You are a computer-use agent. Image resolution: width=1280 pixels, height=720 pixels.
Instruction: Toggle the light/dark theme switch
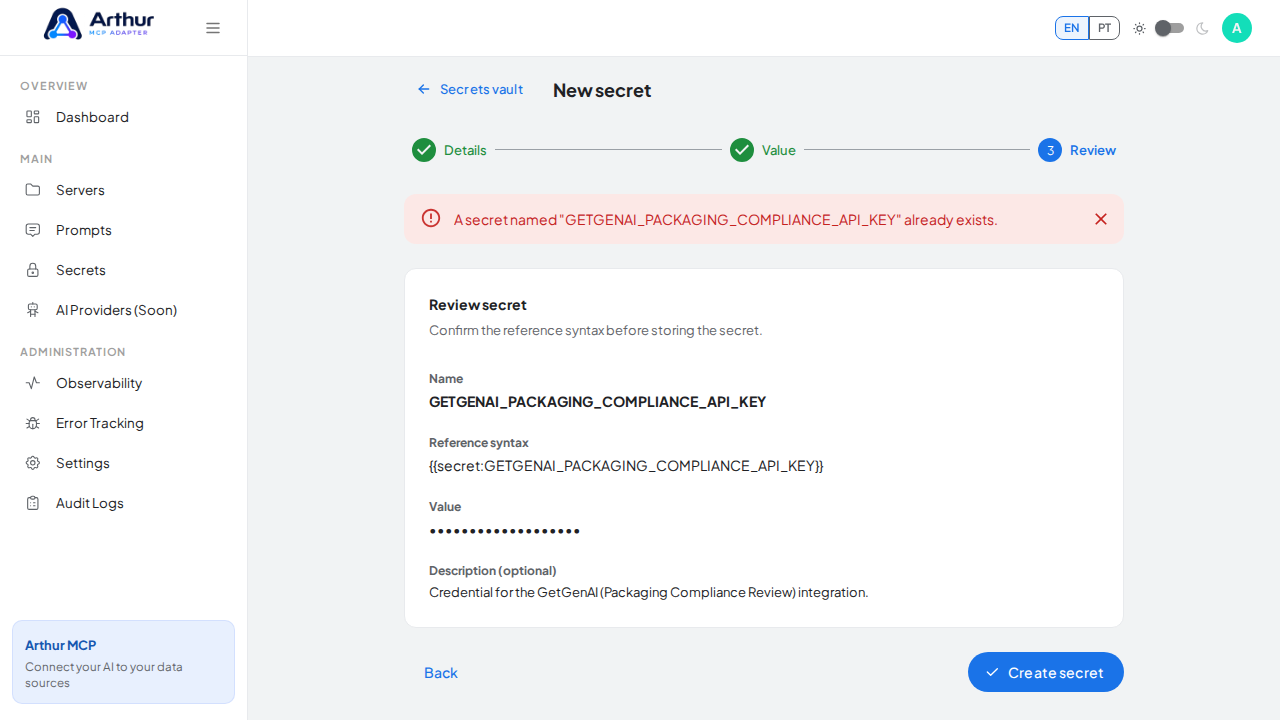coord(1170,28)
